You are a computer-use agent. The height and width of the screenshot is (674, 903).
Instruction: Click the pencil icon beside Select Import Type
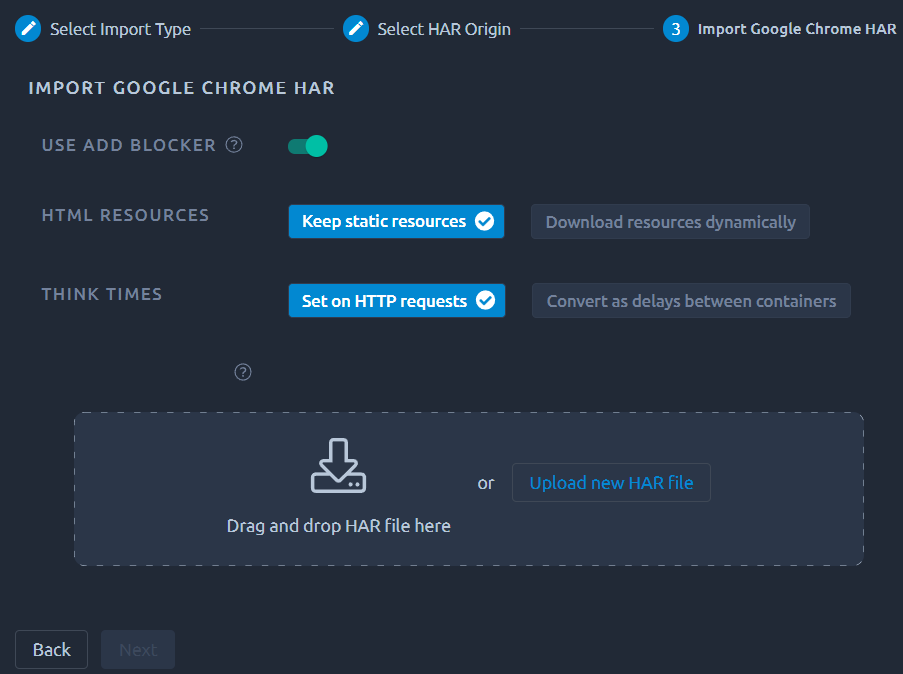coord(28,29)
